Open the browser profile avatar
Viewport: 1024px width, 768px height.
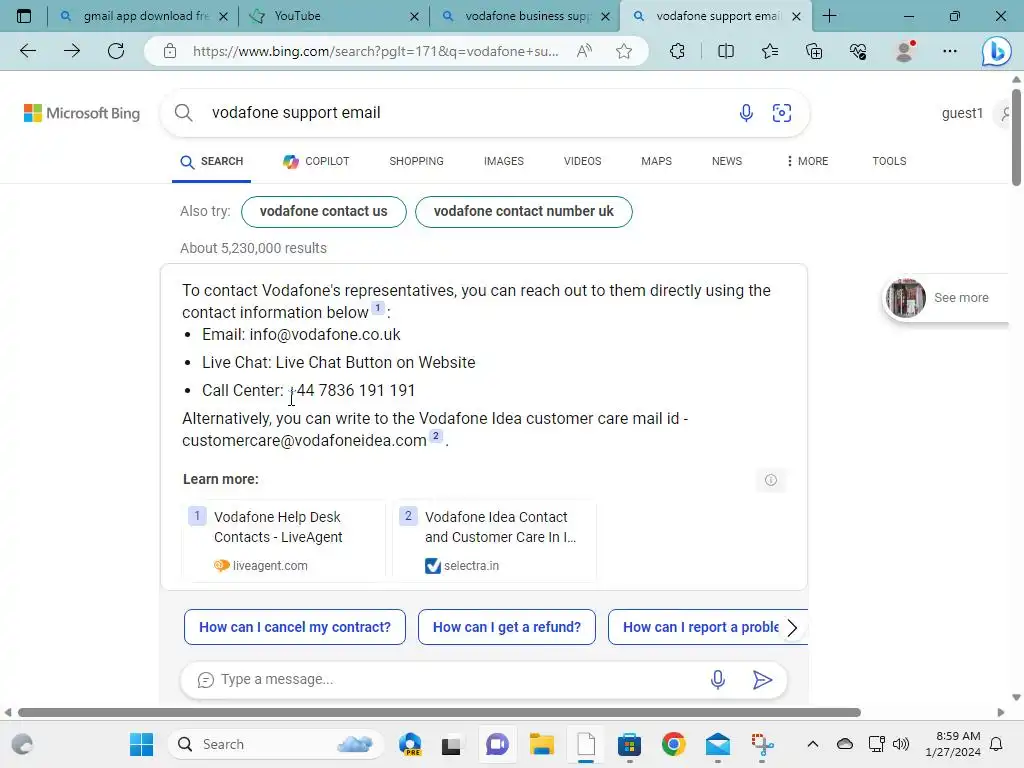tap(904, 51)
